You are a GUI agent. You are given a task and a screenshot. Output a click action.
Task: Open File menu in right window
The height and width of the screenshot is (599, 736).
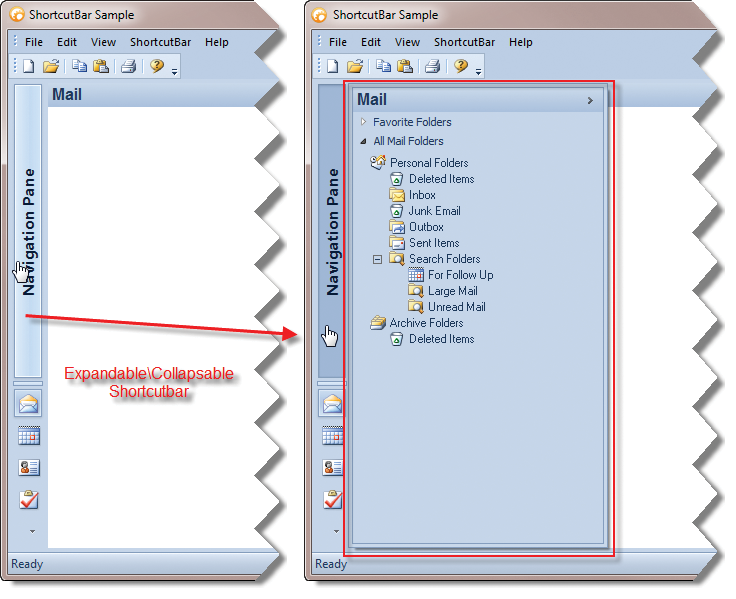click(x=338, y=42)
